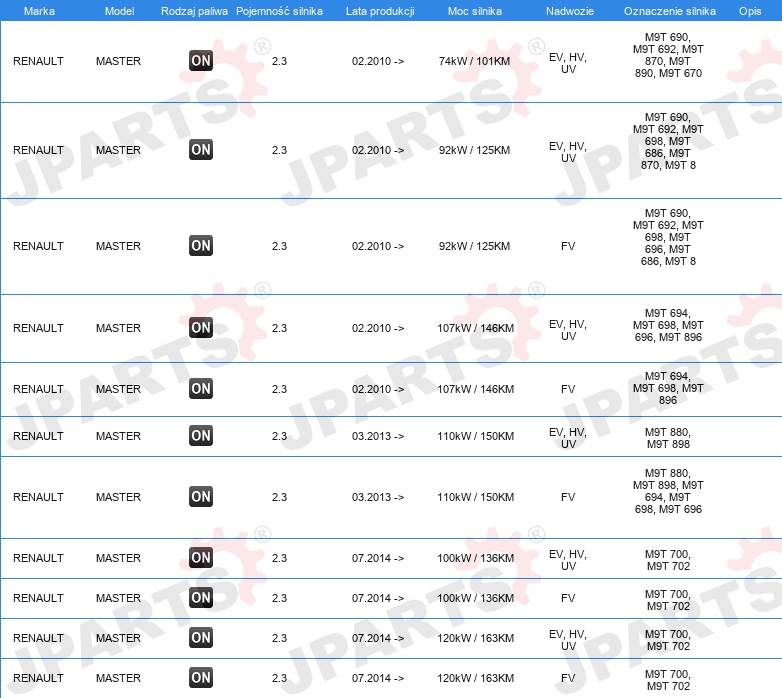Click the ON fuel icon in the 92kW / 125KM FV row
782x698 pixels.
[x=201, y=246]
